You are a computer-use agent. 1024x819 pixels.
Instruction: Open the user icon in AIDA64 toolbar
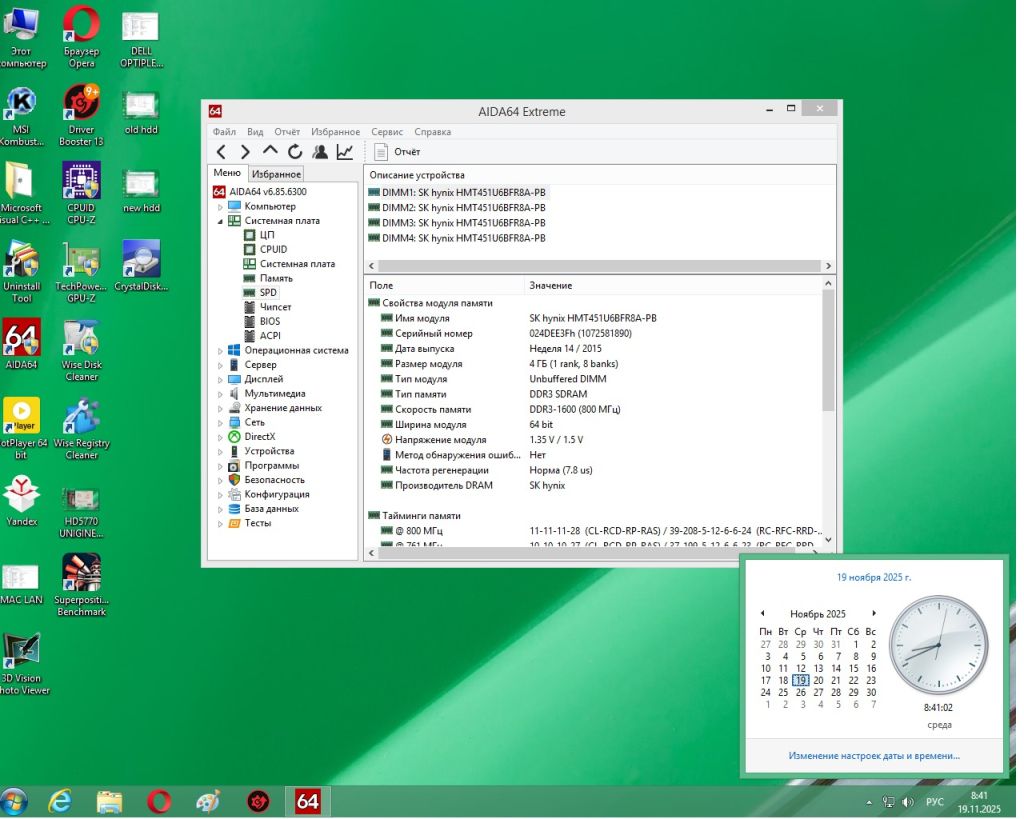pos(320,152)
